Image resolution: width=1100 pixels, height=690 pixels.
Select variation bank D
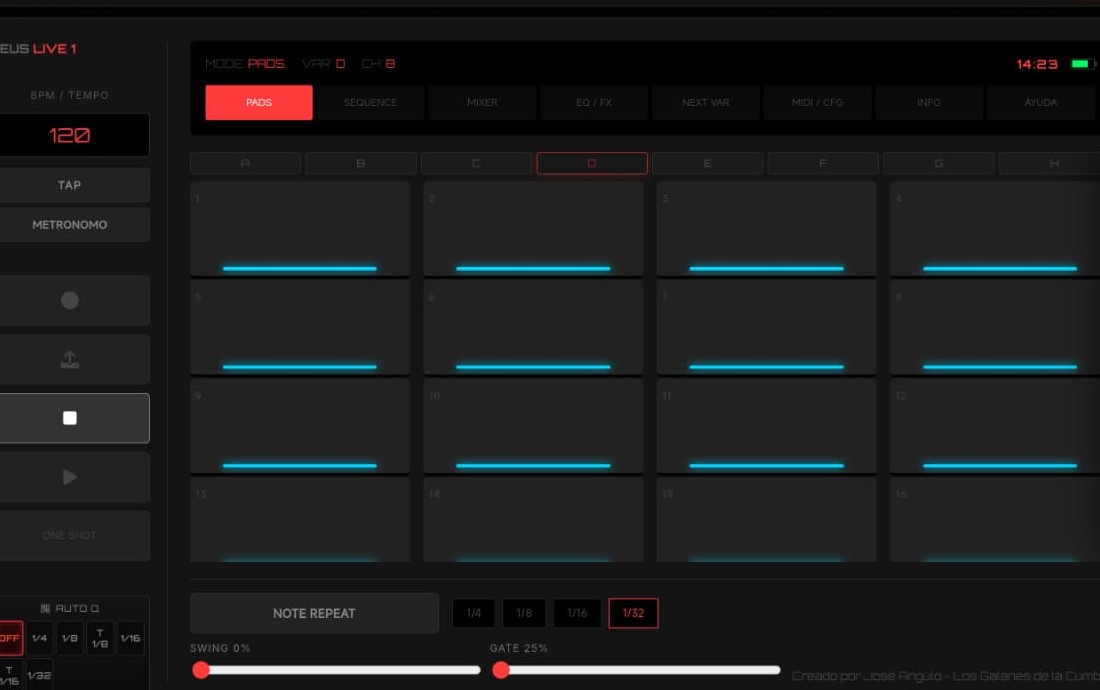tap(592, 163)
